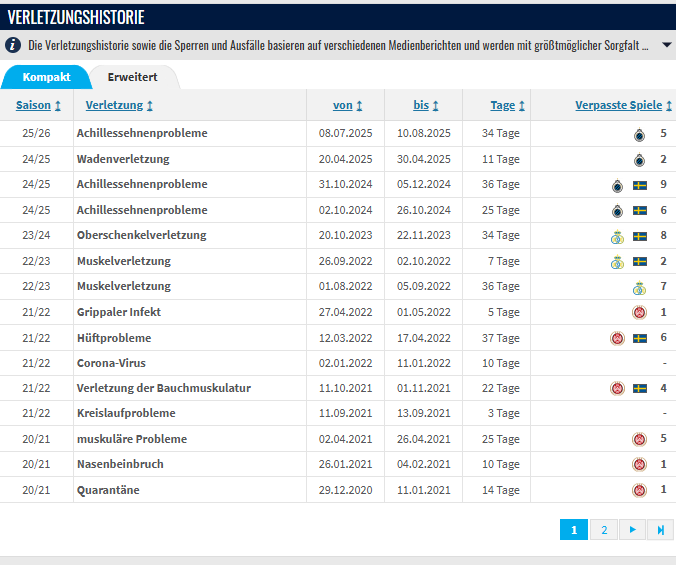Screen dimensions: 676x565
Task: Click club crest in Wadenverletzung row
Action: (x=639, y=160)
